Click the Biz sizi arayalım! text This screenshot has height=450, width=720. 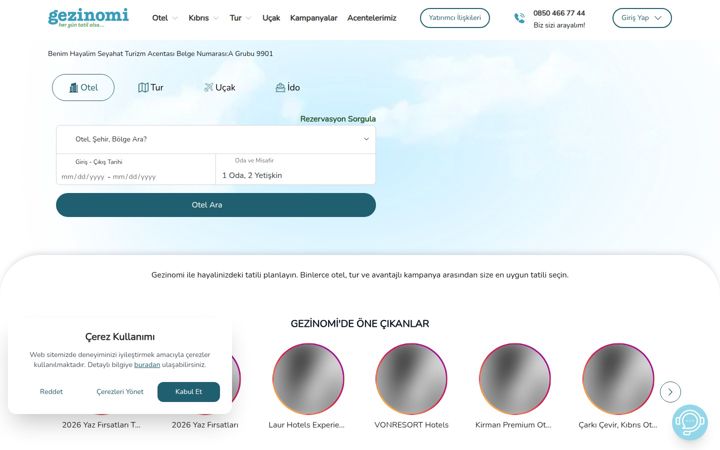pyautogui.click(x=559, y=25)
